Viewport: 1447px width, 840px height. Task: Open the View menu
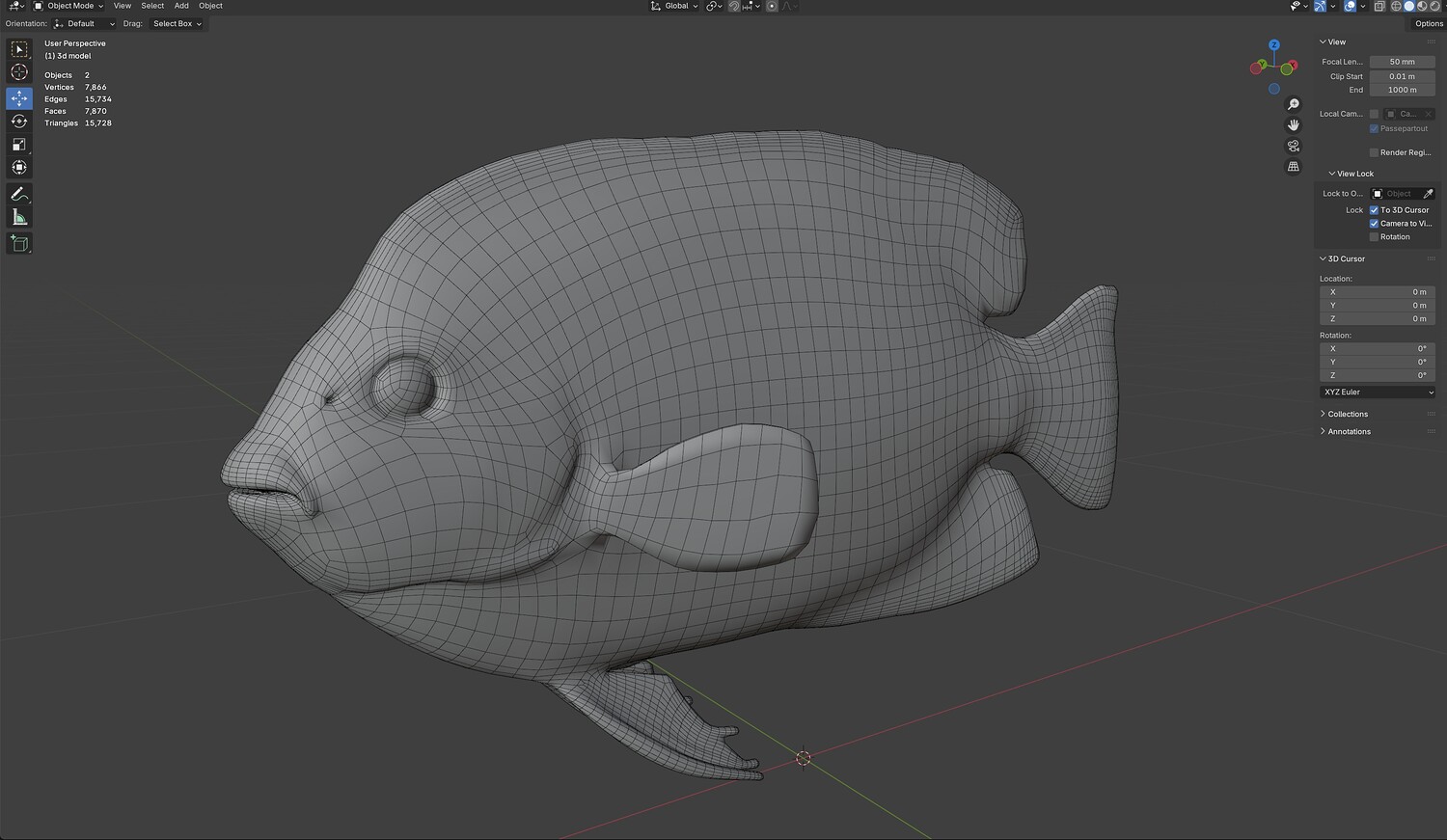coord(123,6)
